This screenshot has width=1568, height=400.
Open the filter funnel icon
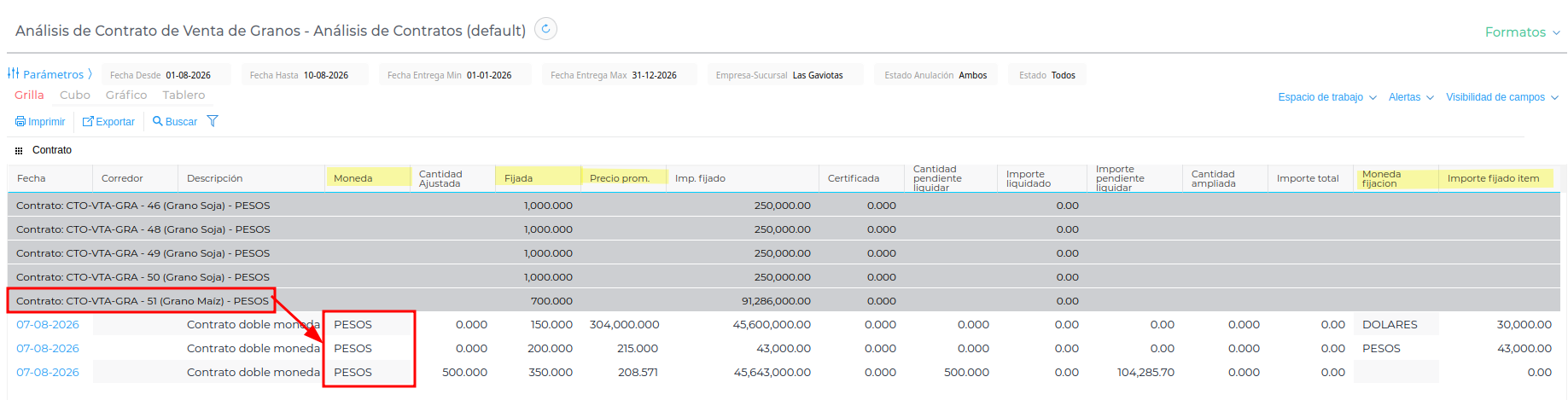point(213,121)
